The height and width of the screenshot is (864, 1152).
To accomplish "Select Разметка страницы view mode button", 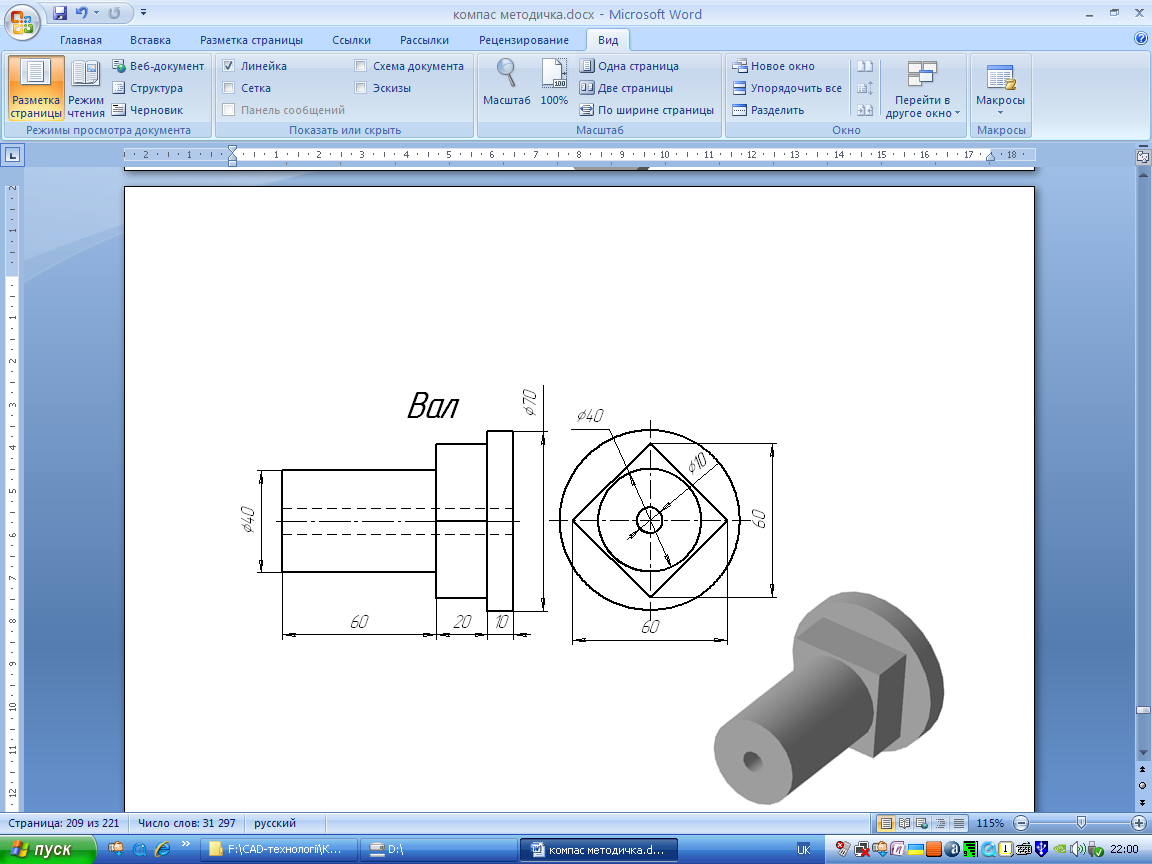I will point(36,88).
